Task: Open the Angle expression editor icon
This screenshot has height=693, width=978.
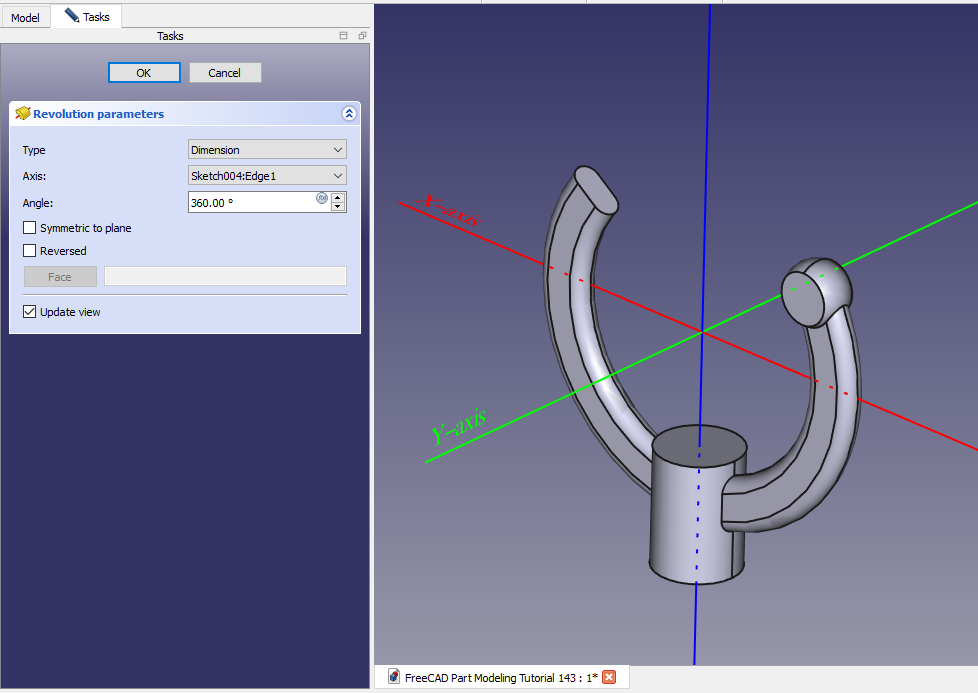Action: (322, 198)
